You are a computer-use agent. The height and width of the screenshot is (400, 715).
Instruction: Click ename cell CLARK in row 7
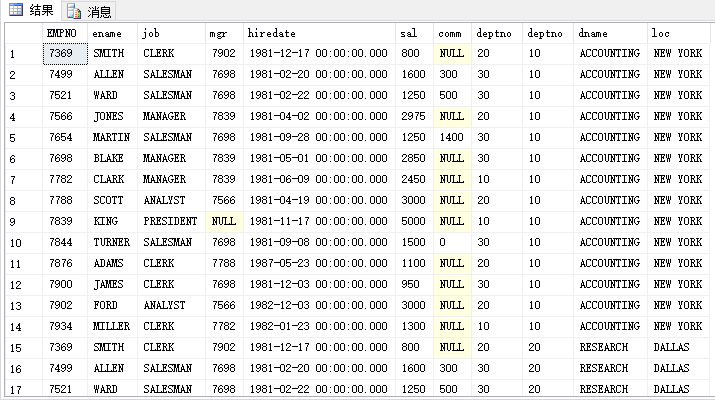click(113, 180)
